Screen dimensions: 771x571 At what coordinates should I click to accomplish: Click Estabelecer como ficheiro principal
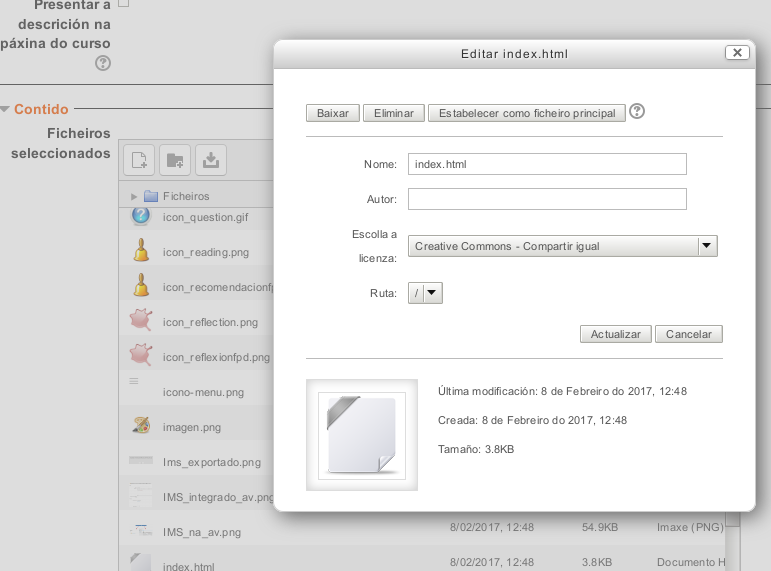(527, 113)
